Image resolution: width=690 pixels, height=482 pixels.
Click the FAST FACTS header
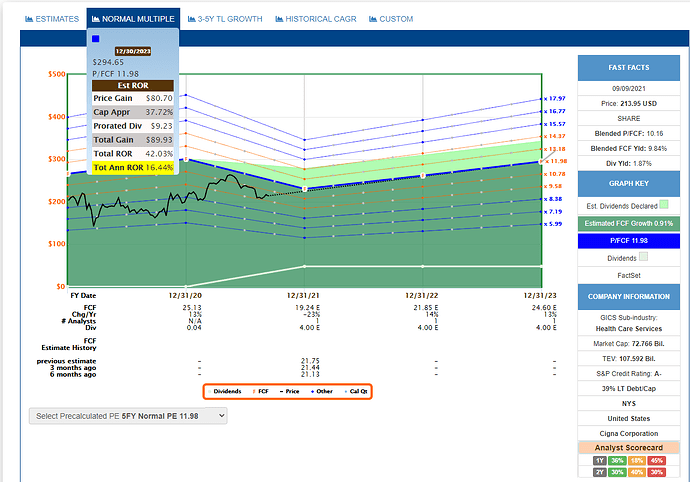coord(629,68)
